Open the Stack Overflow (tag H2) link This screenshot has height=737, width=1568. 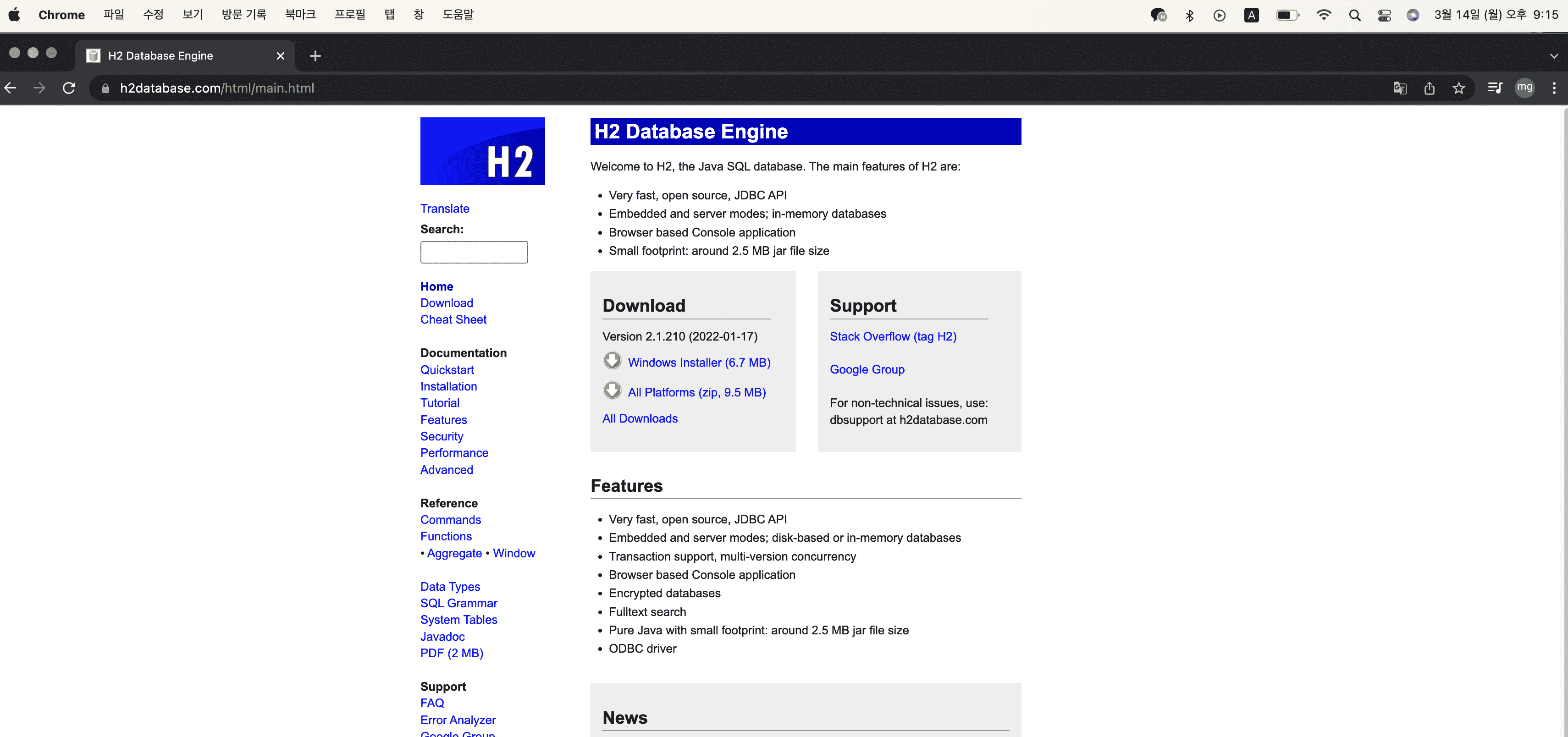click(892, 336)
